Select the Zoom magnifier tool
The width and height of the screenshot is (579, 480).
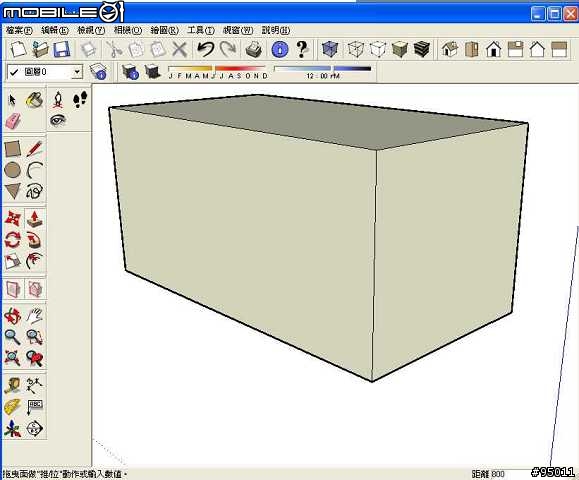(13, 337)
